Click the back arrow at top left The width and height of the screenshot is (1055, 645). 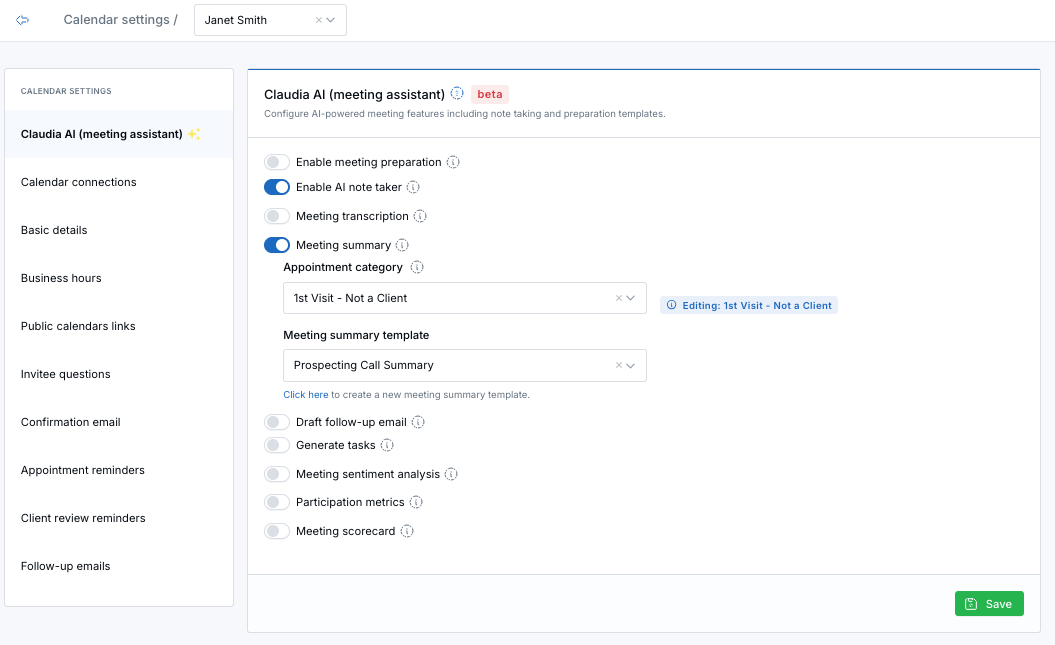click(x=22, y=18)
